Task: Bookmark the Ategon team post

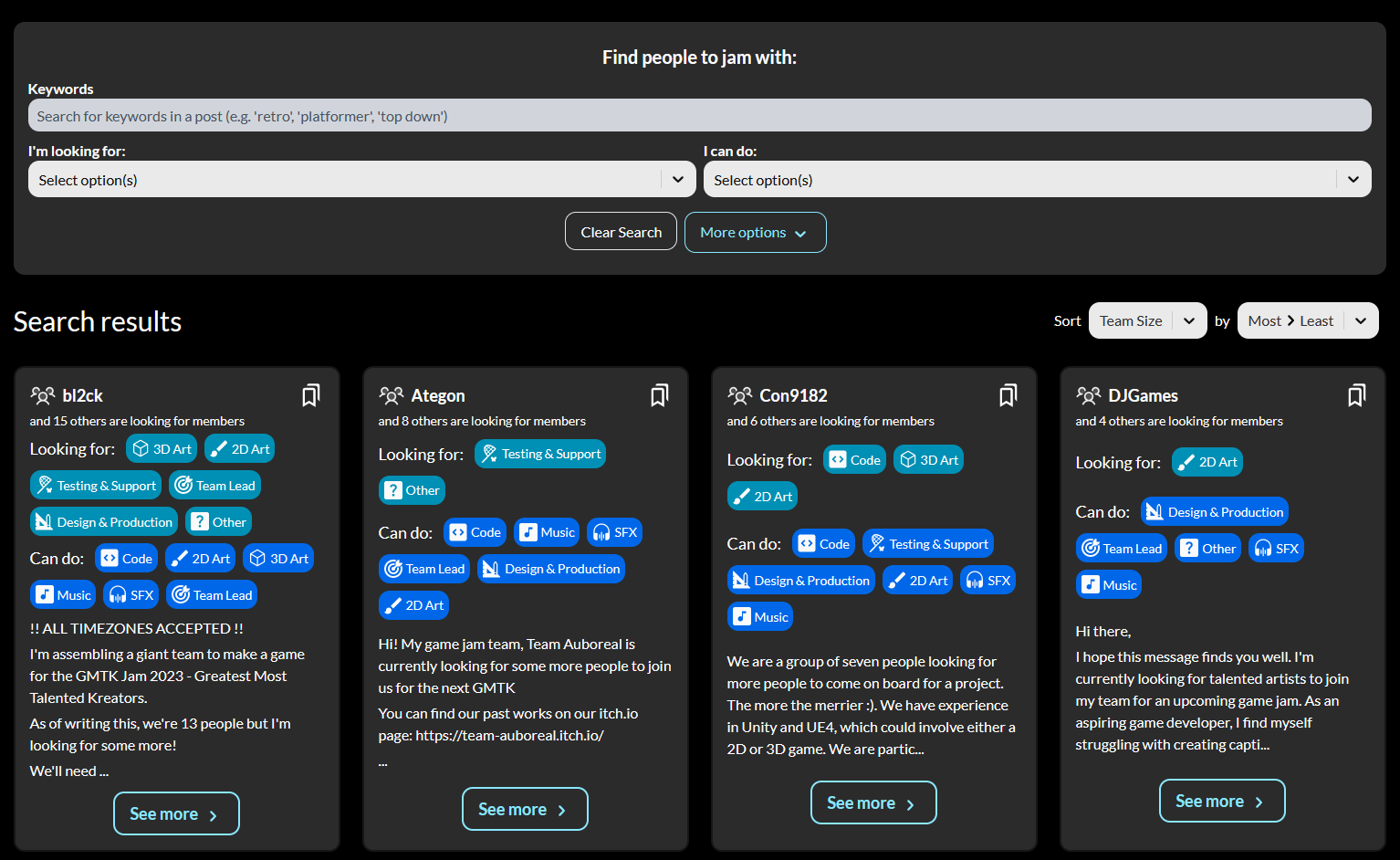Action: (659, 395)
